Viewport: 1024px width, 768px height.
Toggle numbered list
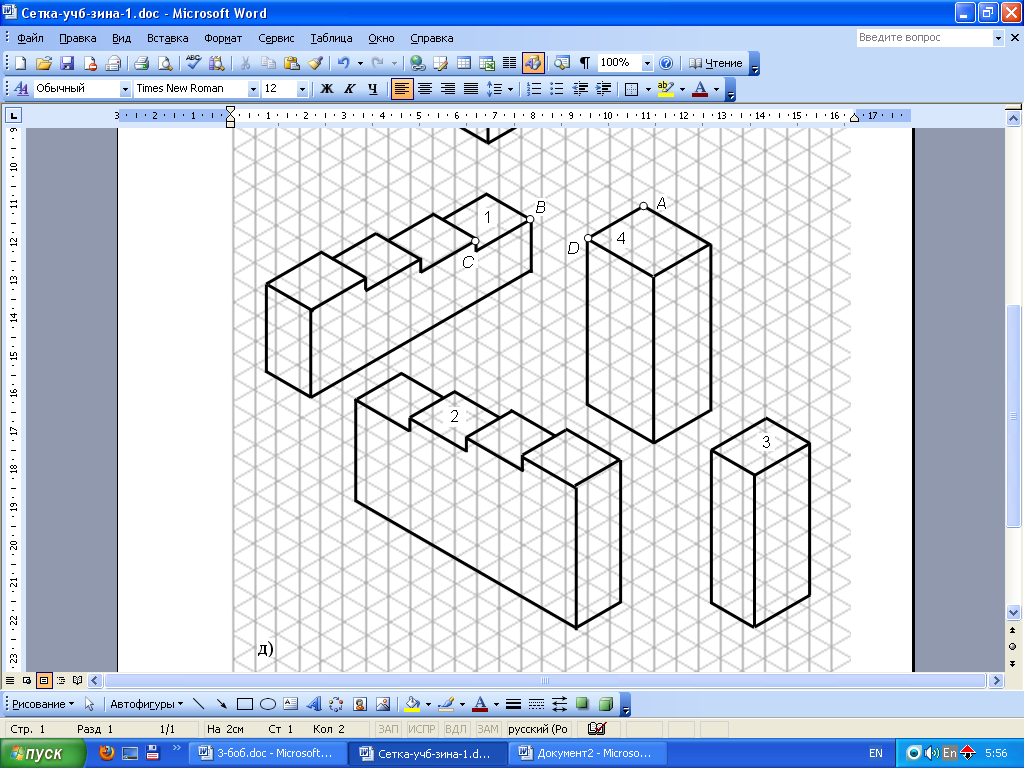[534, 89]
